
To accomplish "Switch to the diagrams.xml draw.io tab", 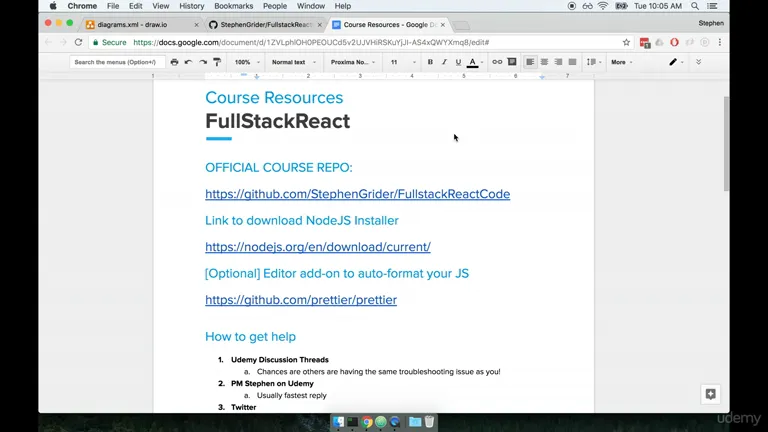I will [142, 24].
